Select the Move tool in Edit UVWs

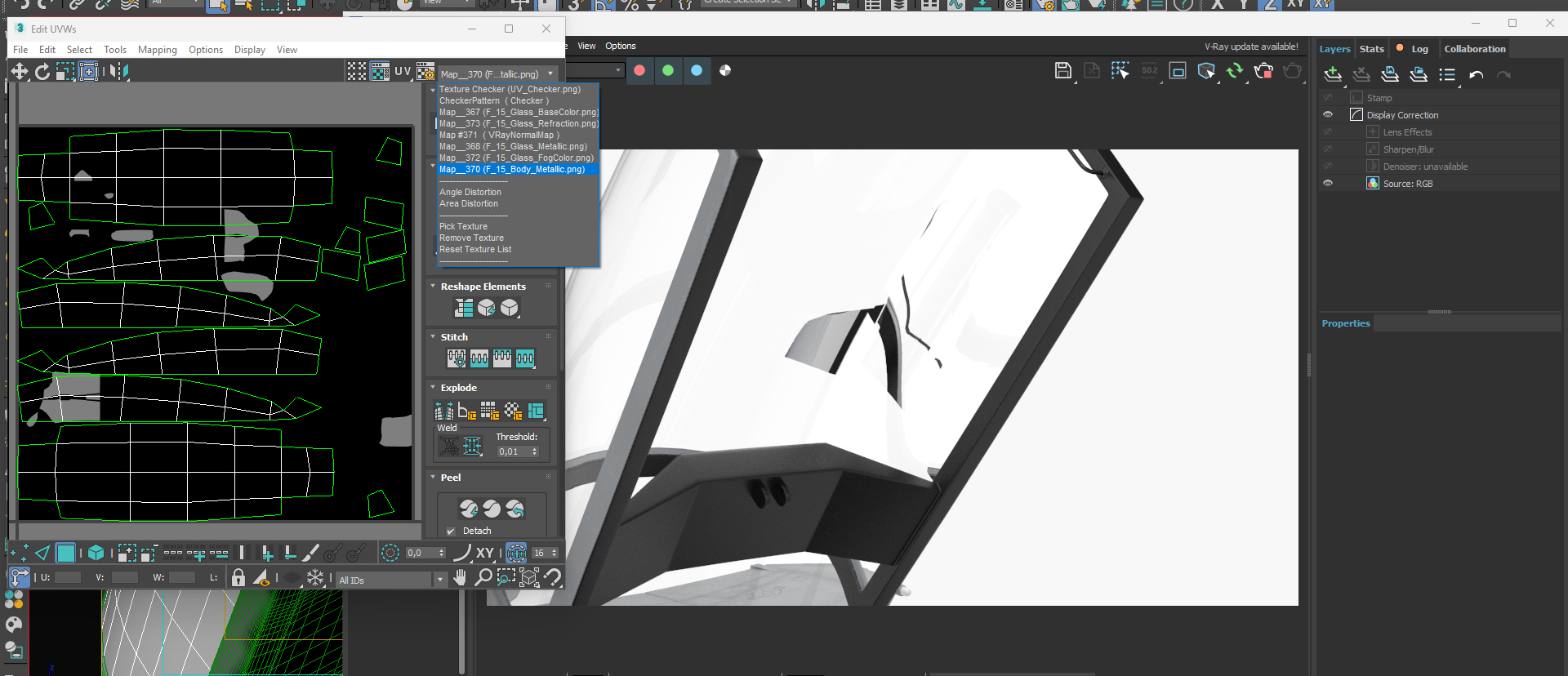(19, 72)
